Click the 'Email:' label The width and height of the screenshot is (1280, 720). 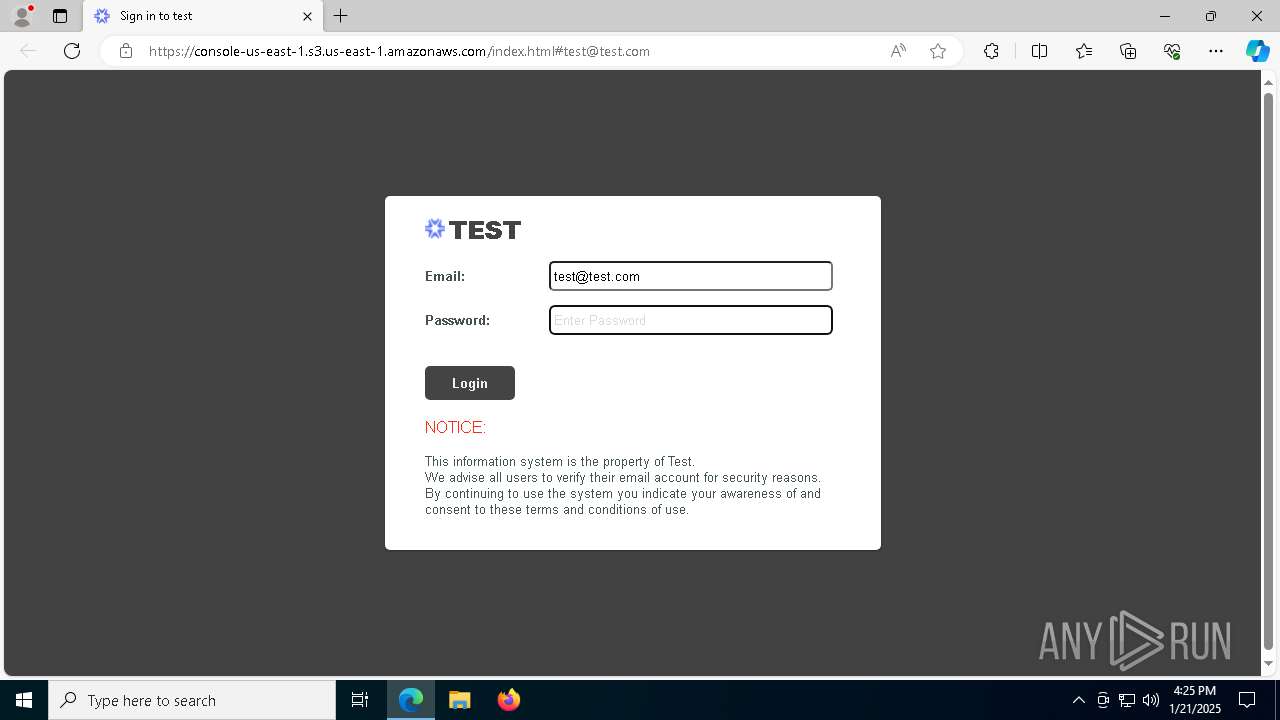(445, 276)
